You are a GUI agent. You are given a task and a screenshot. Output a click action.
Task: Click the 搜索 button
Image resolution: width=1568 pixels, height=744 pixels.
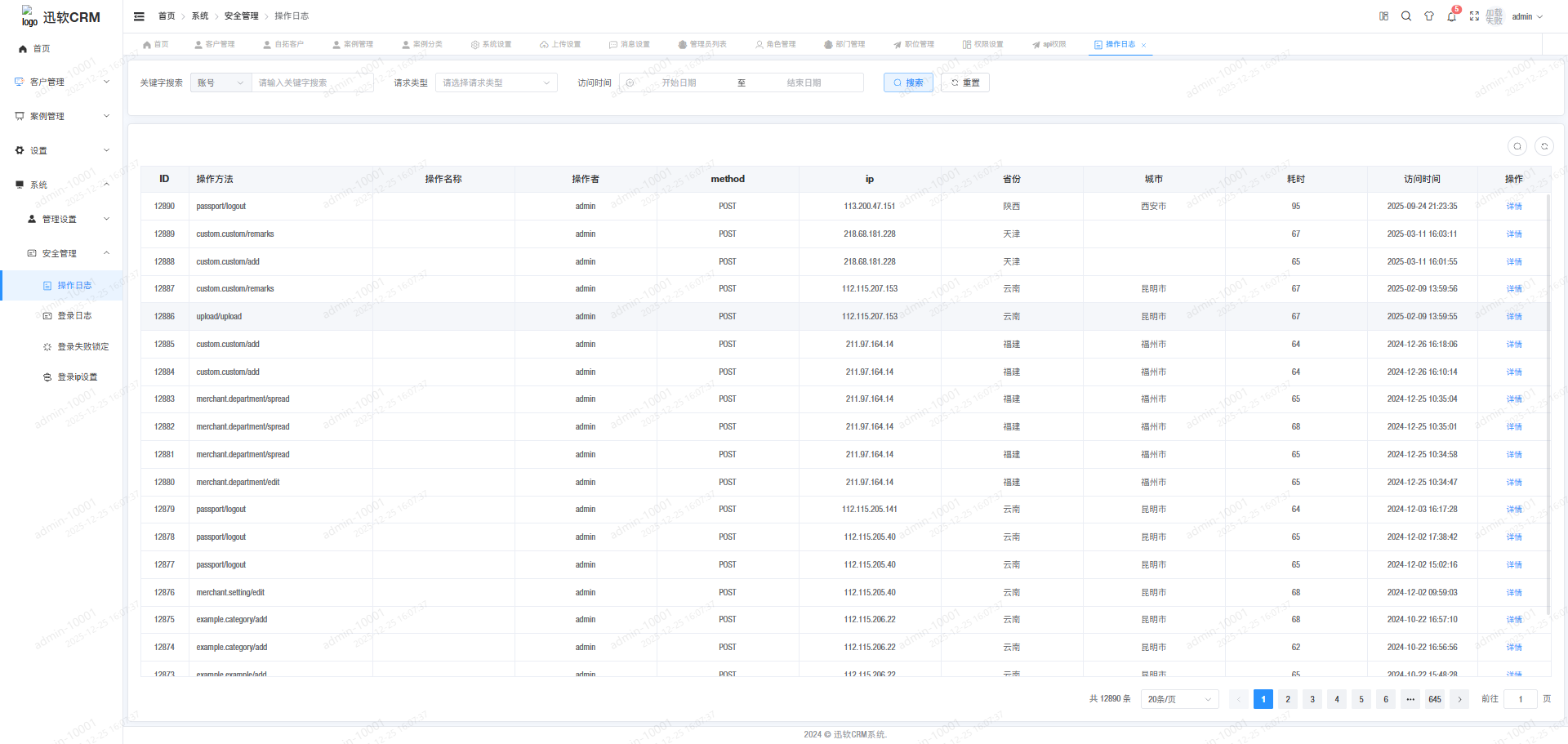point(908,82)
